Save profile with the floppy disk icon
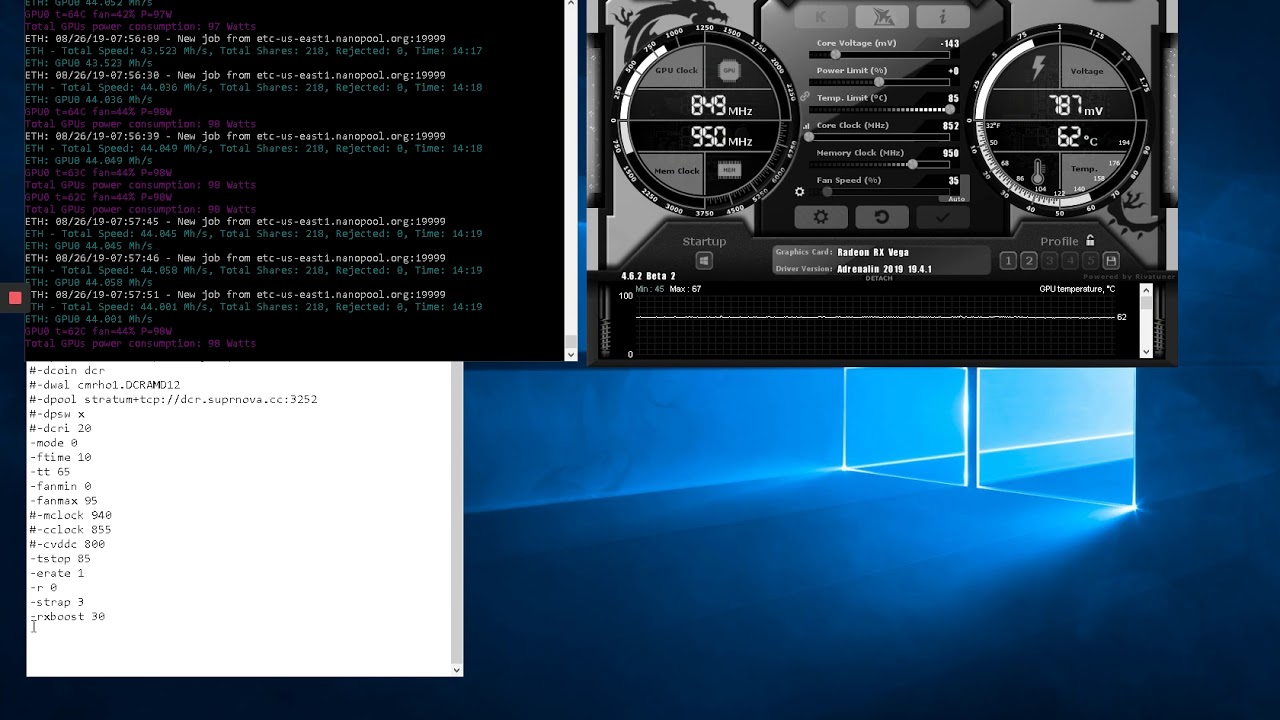 coord(1111,261)
